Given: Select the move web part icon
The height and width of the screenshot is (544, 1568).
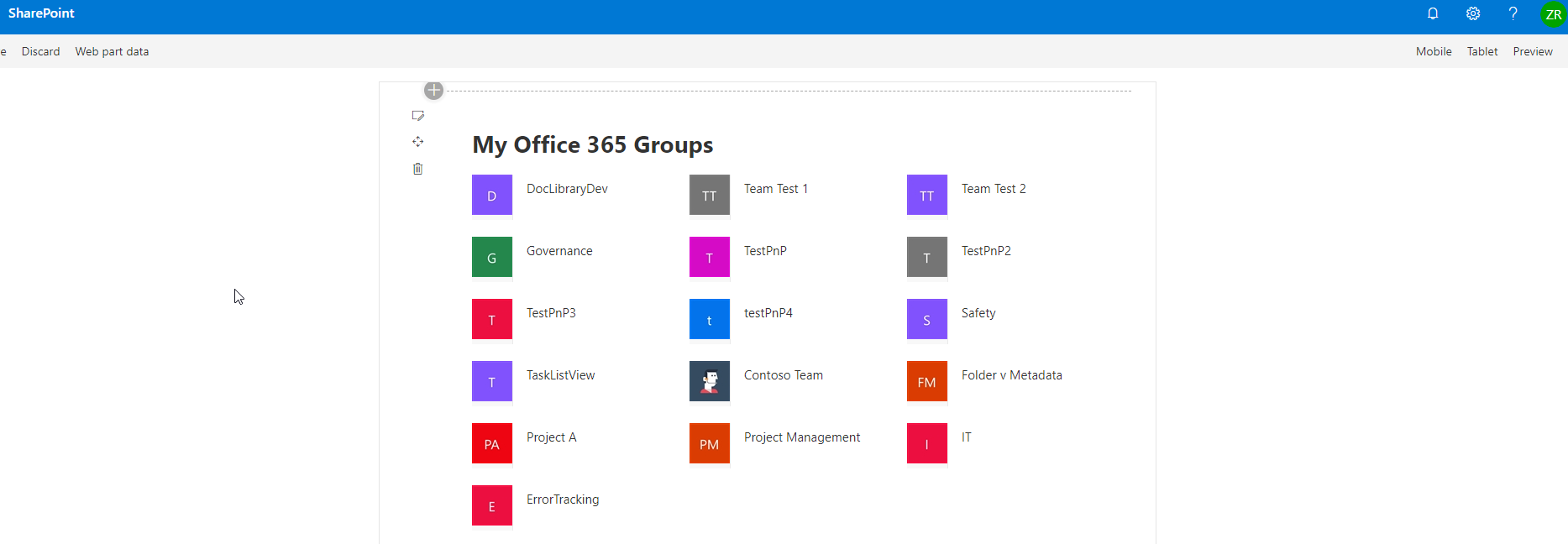Looking at the screenshot, I should click(x=417, y=142).
